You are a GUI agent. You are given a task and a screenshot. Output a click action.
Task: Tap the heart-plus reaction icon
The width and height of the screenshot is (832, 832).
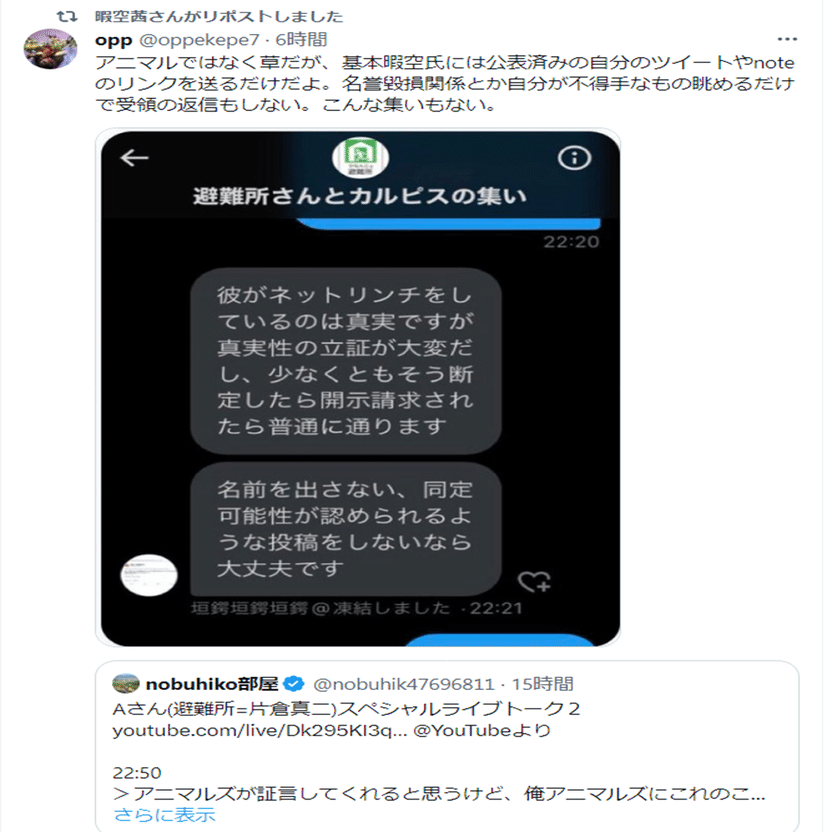pyautogui.click(x=534, y=582)
